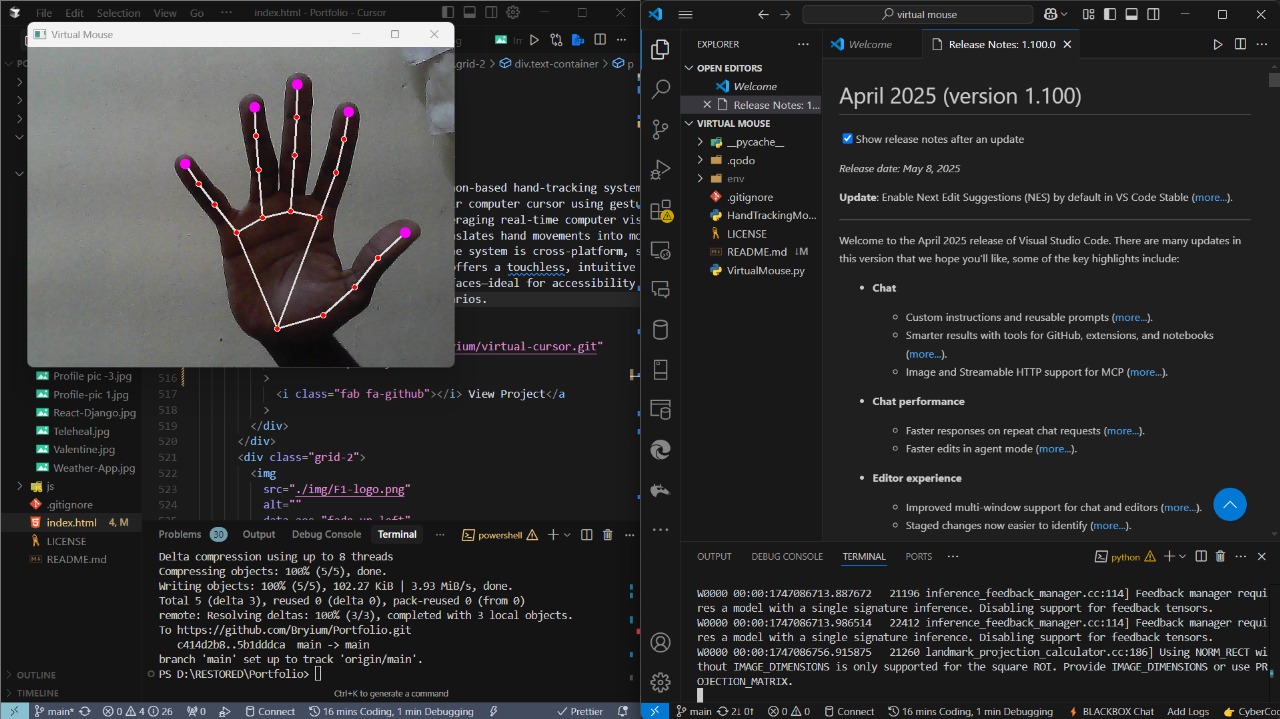Open Copilot chat icon in VS Code title bar
The width and height of the screenshot is (1280, 719).
(1051, 15)
